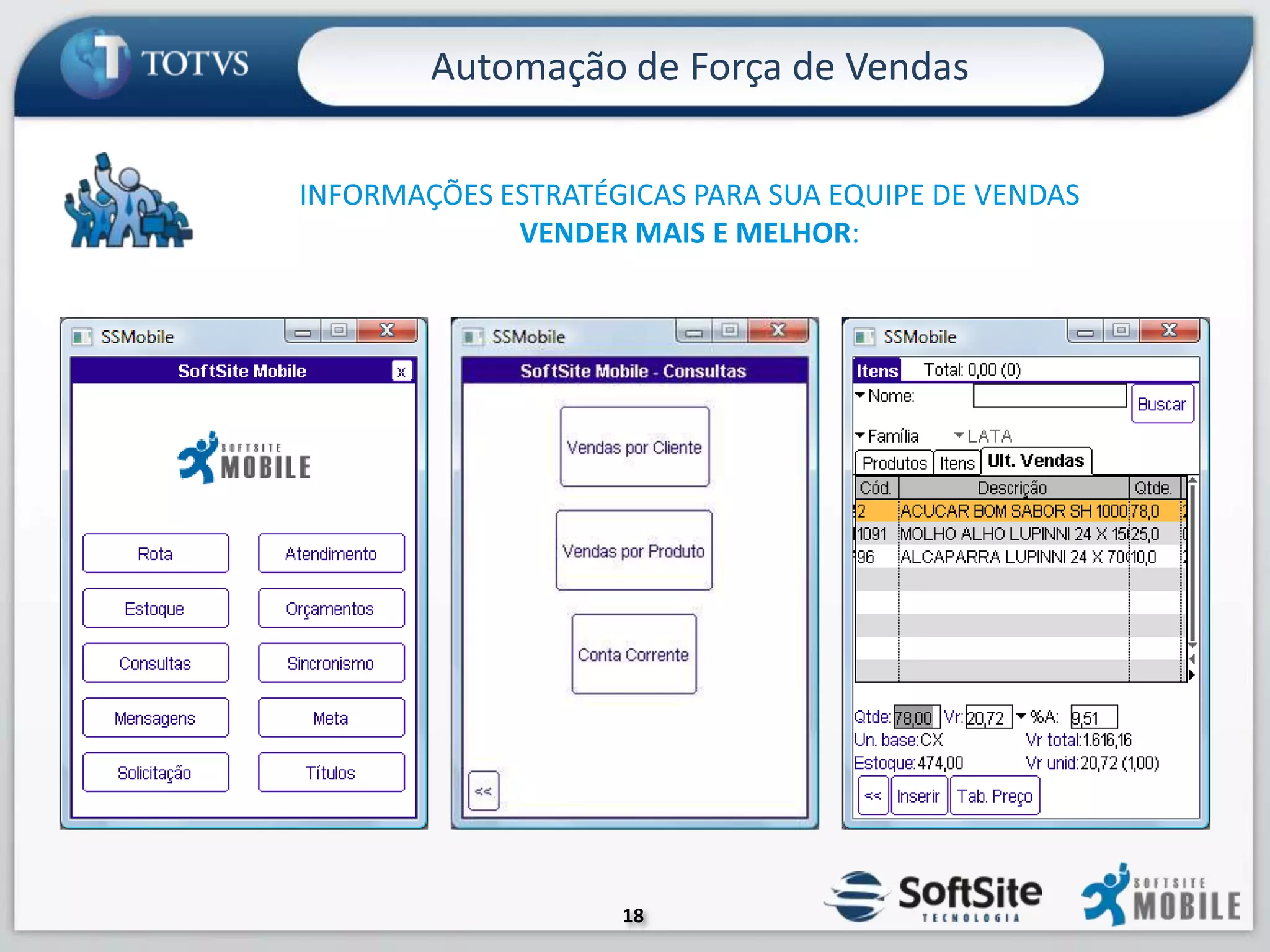Open the Consultas menu button
Viewport: 1270px width, 952px height.
coord(156,663)
